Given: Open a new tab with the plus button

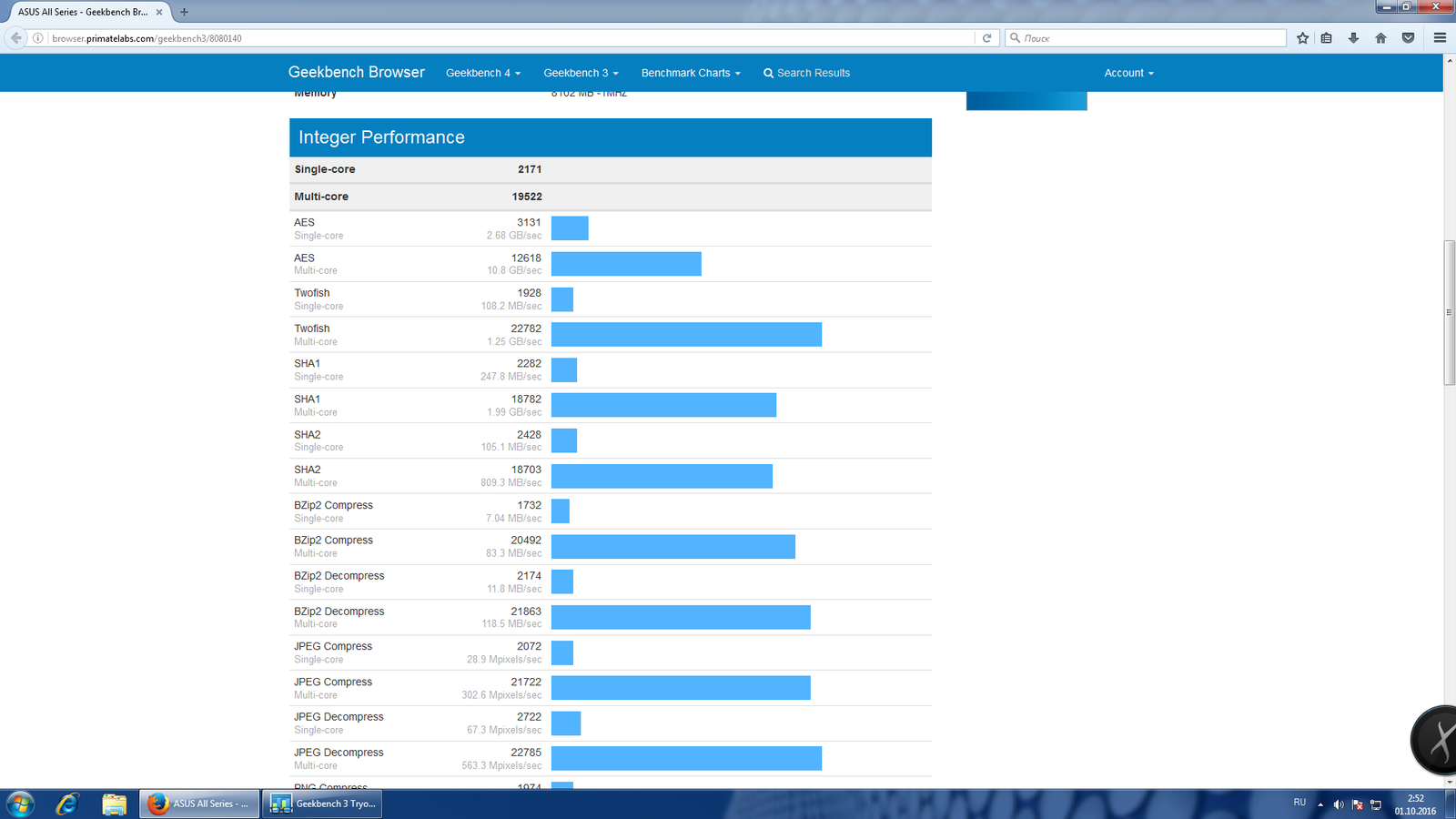Looking at the screenshot, I should point(184,12).
